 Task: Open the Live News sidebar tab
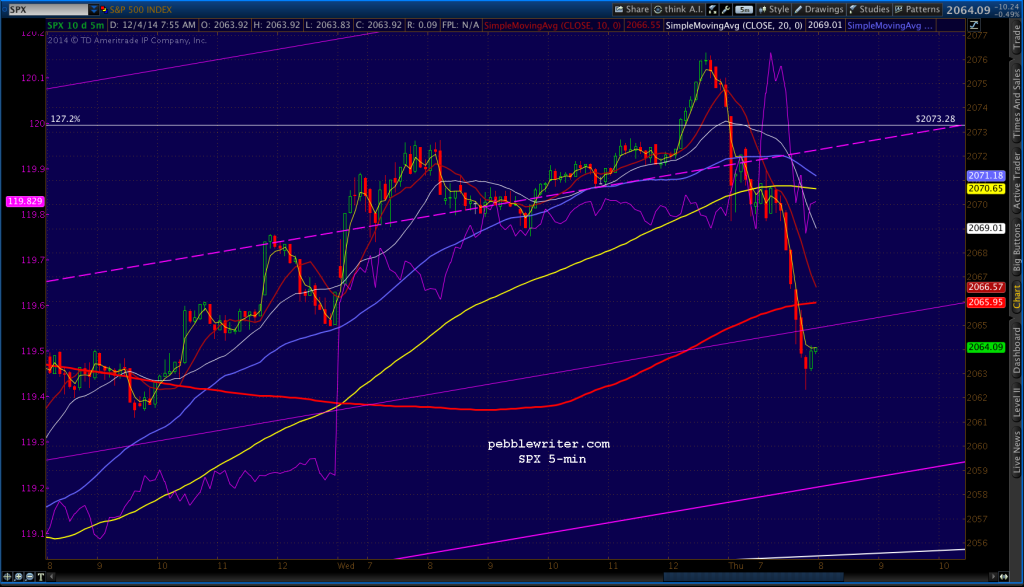[x=1016, y=452]
